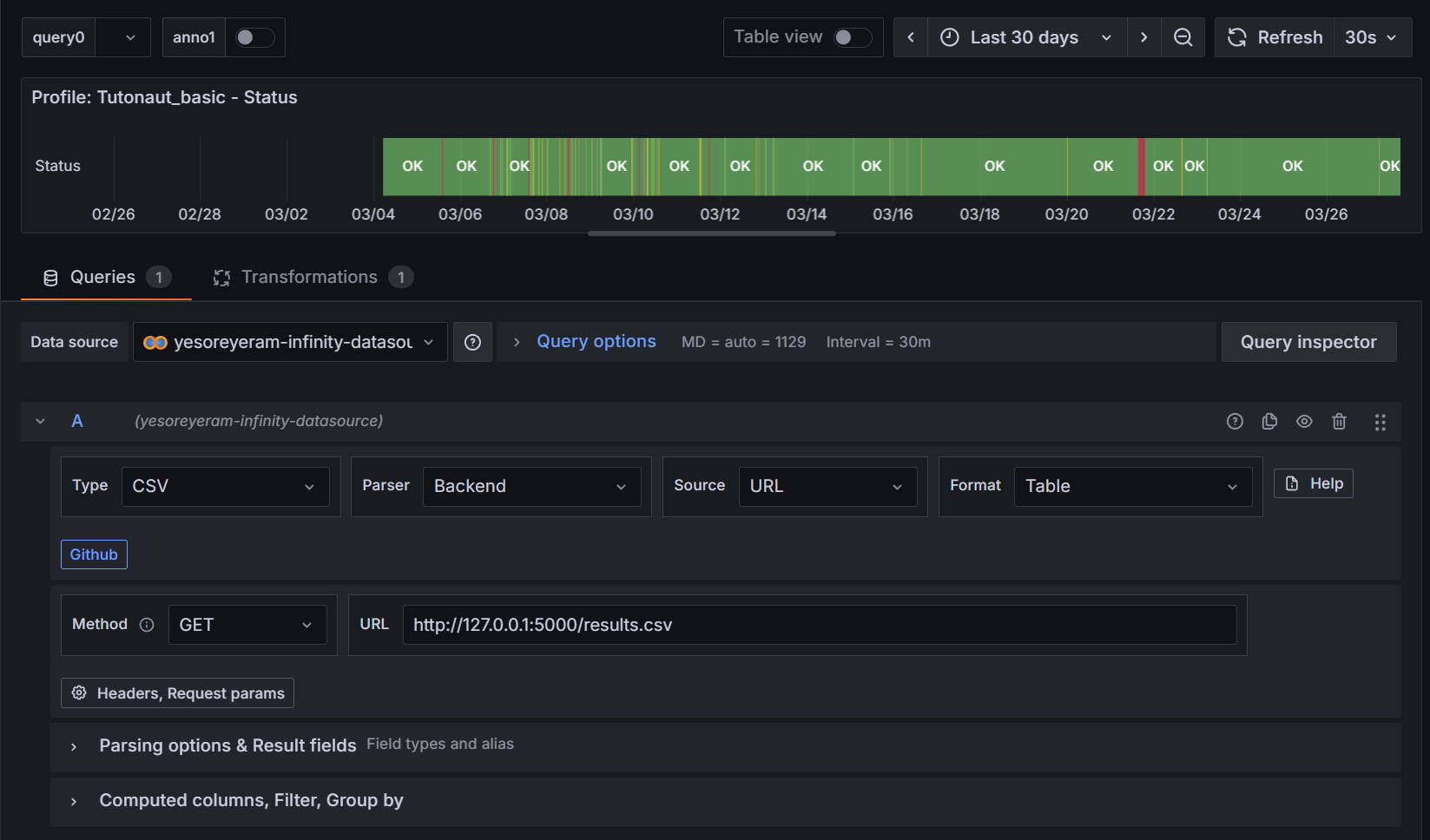This screenshot has height=840, width=1430.
Task: Click the zoom out time range icon
Action: tap(1183, 37)
